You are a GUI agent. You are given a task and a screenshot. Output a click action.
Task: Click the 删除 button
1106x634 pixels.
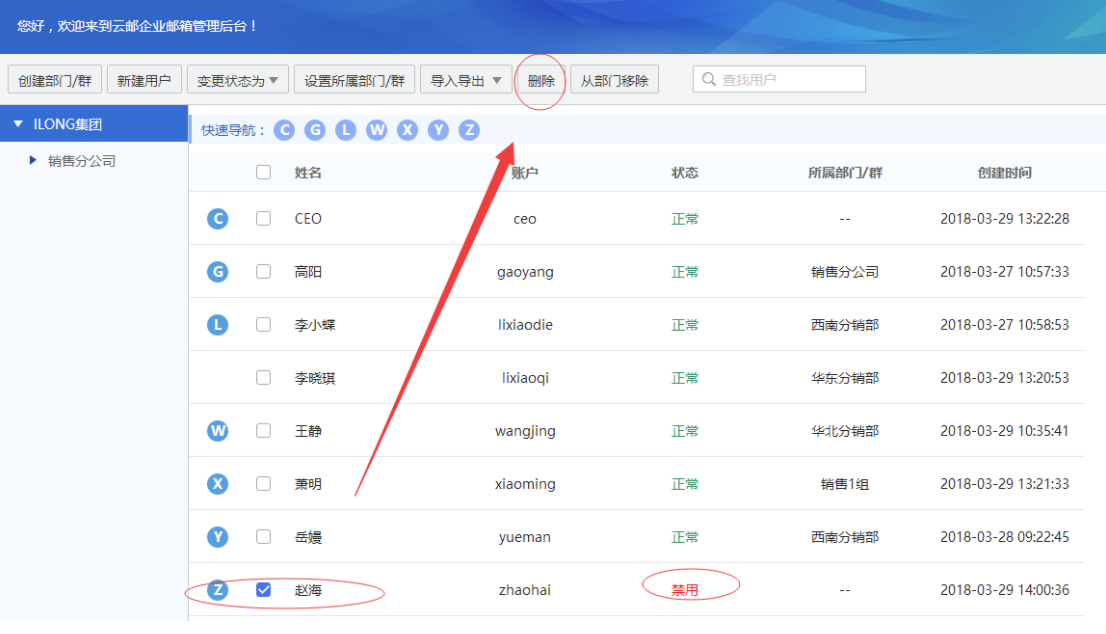click(541, 80)
